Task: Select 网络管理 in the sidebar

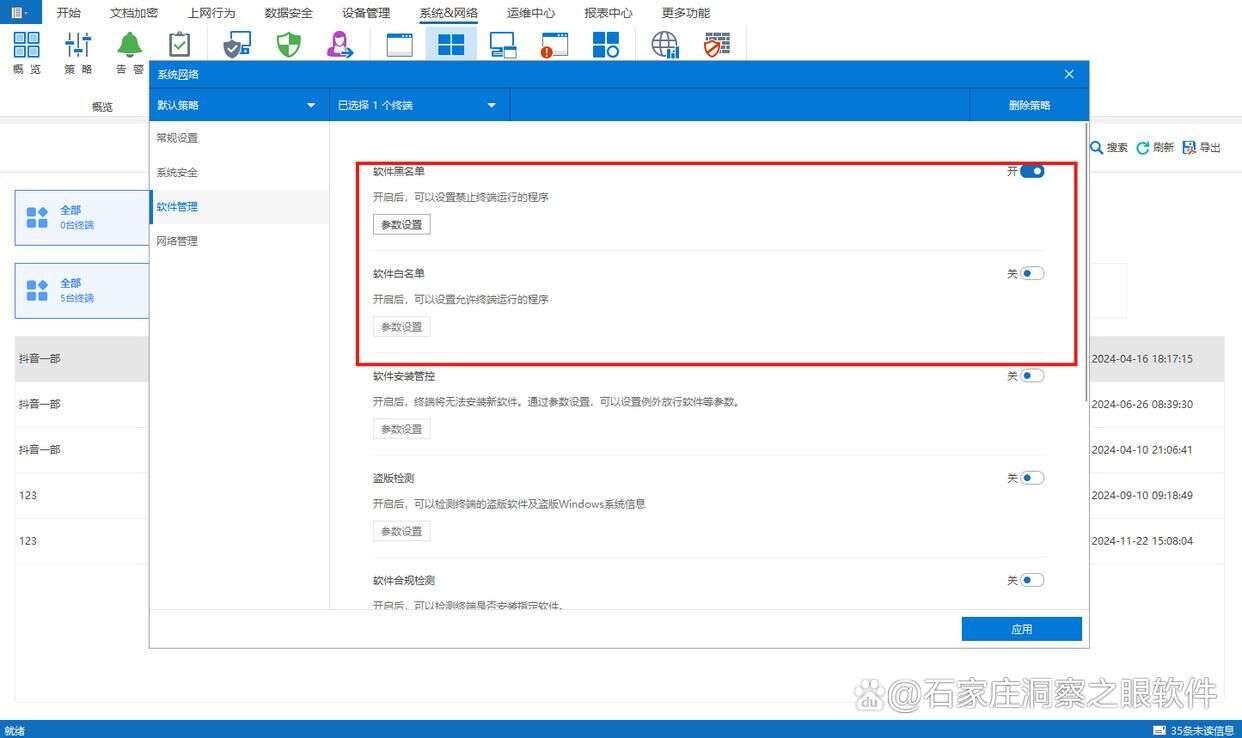Action: pos(178,240)
